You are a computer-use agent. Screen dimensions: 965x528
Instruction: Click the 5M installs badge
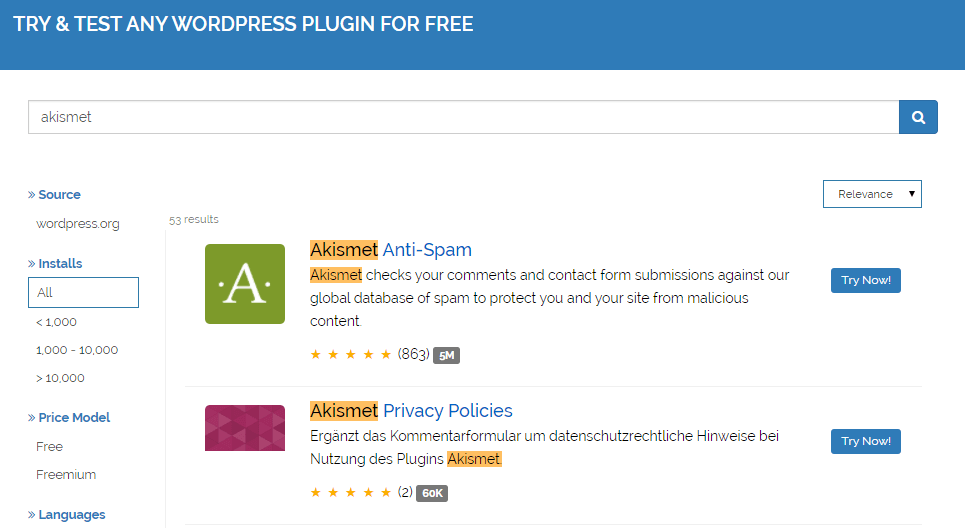(x=446, y=355)
